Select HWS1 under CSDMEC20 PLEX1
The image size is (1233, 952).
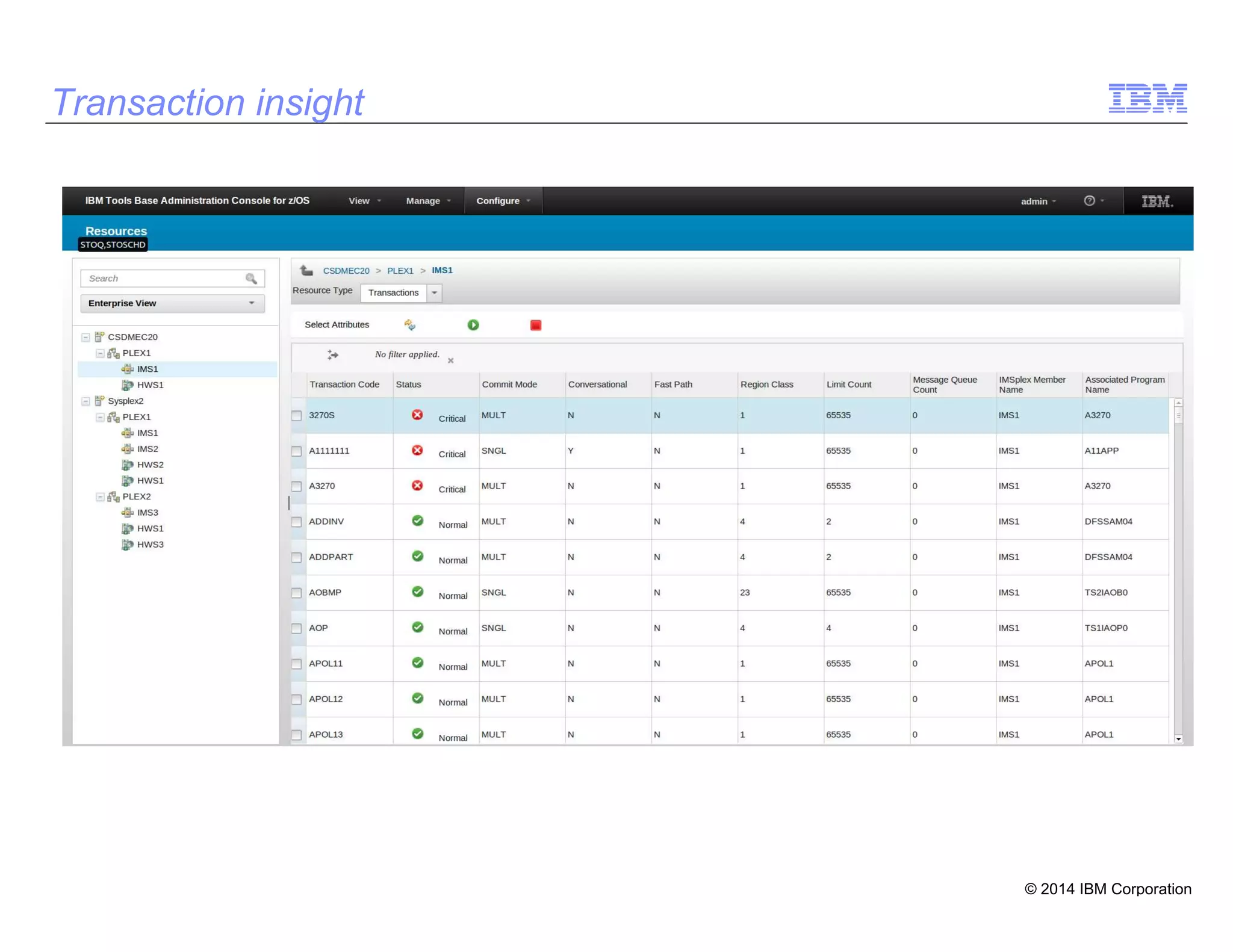click(150, 385)
